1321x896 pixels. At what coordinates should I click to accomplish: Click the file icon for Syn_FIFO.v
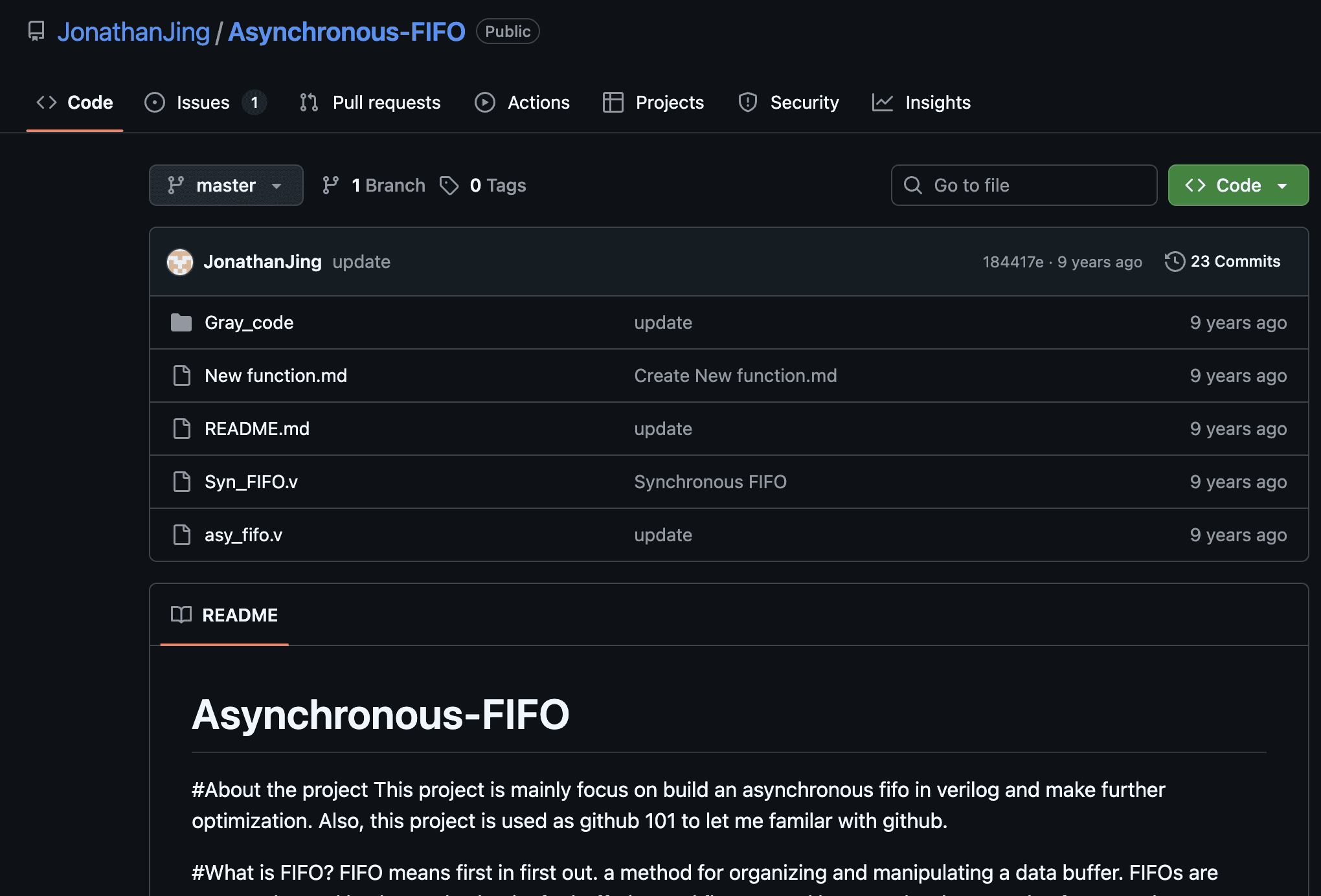pos(182,482)
